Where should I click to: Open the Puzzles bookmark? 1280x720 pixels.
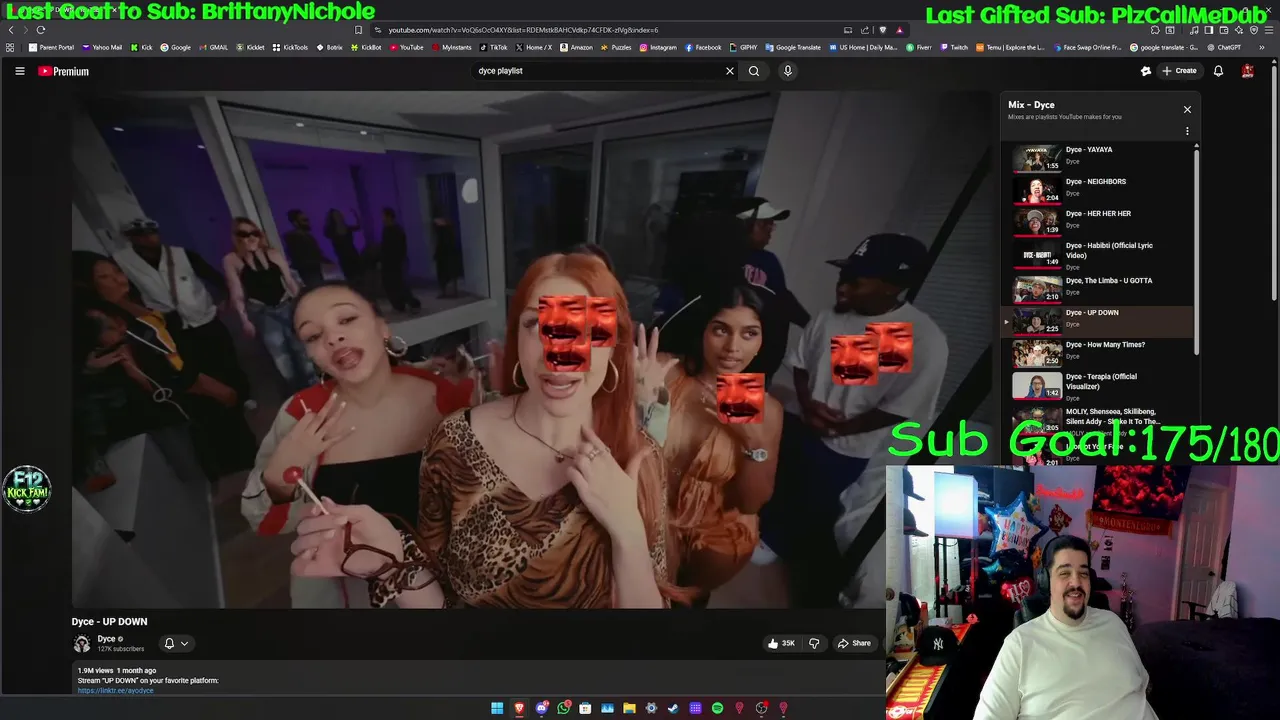[616, 47]
